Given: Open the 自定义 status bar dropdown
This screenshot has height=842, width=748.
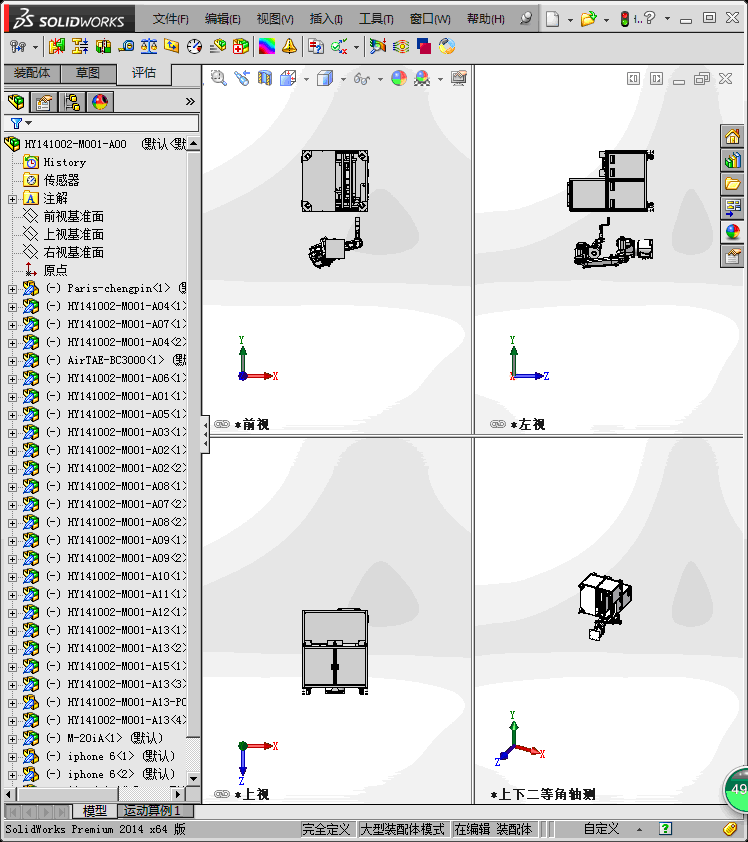Looking at the screenshot, I should 639,830.
